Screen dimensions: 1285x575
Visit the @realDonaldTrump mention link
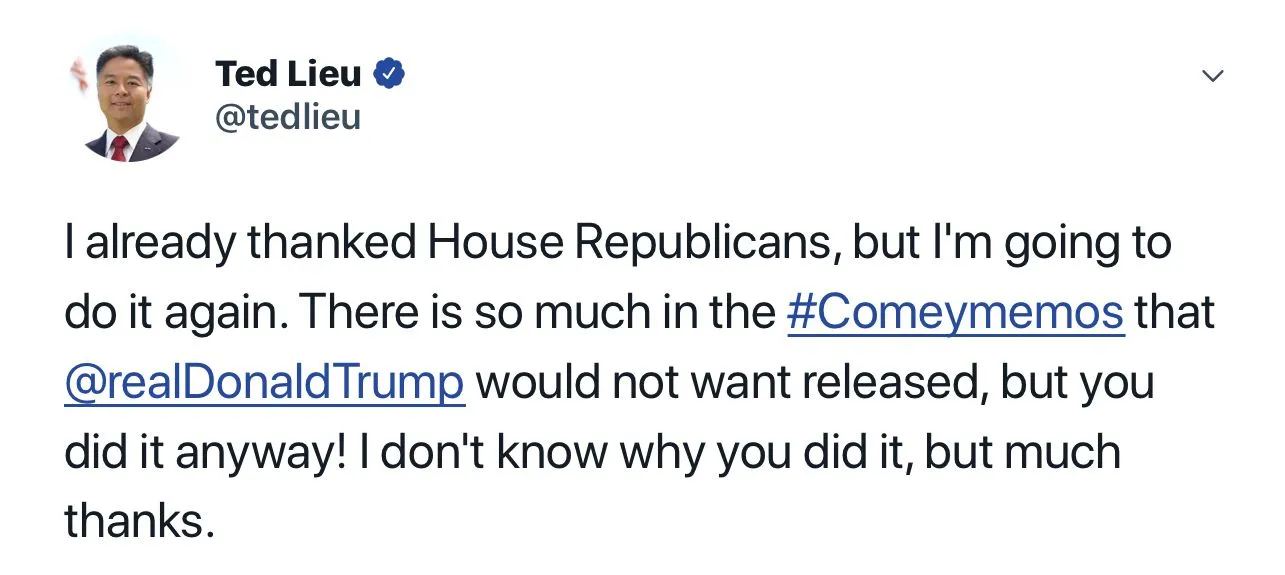pos(264,382)
